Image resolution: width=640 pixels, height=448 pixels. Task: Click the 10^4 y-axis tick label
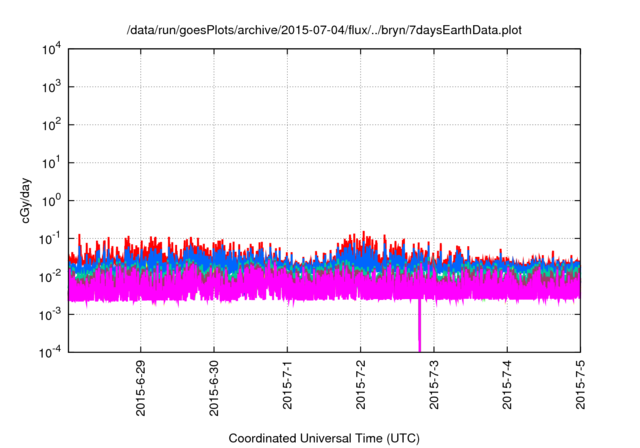click(51, 49)
